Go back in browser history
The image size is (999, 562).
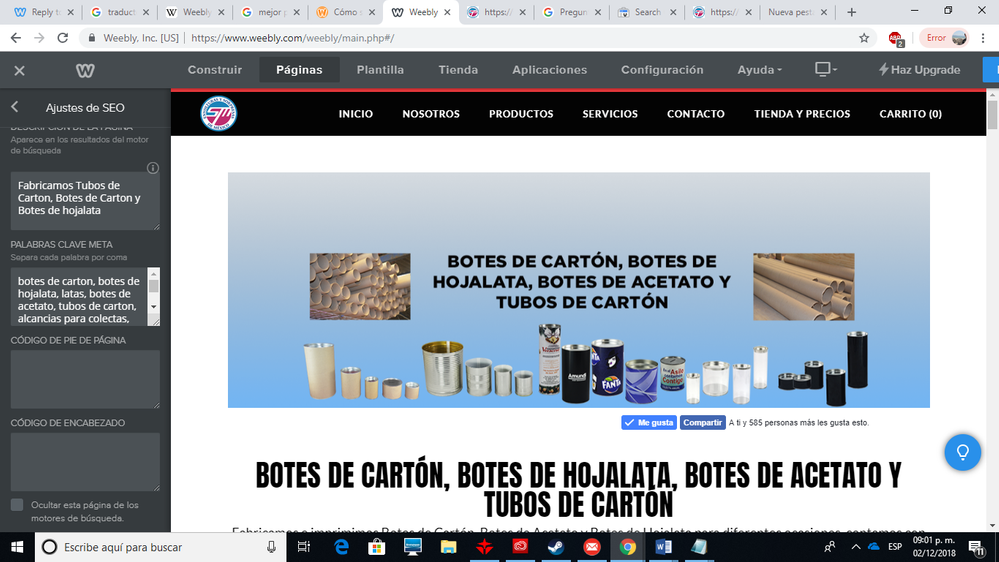16,38
